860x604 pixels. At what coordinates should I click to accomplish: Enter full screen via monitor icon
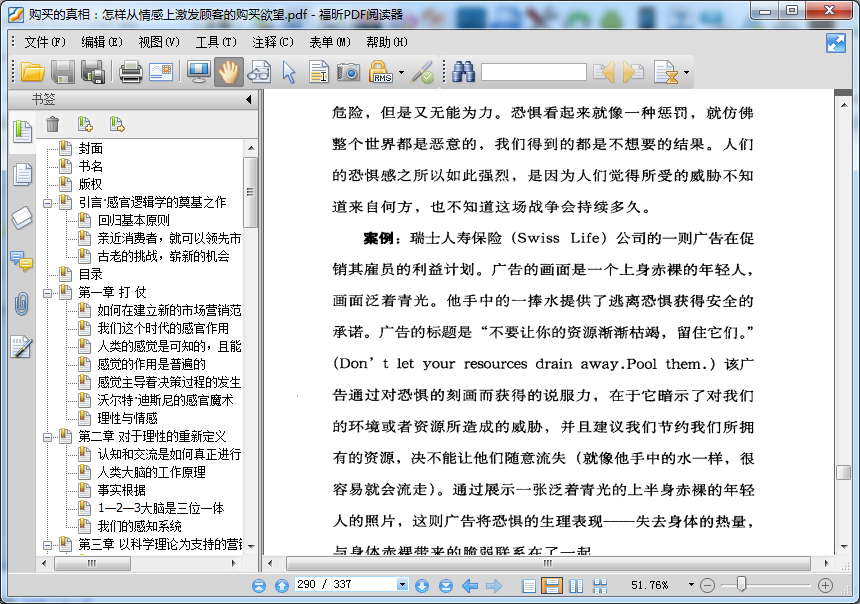click(198, 72)
